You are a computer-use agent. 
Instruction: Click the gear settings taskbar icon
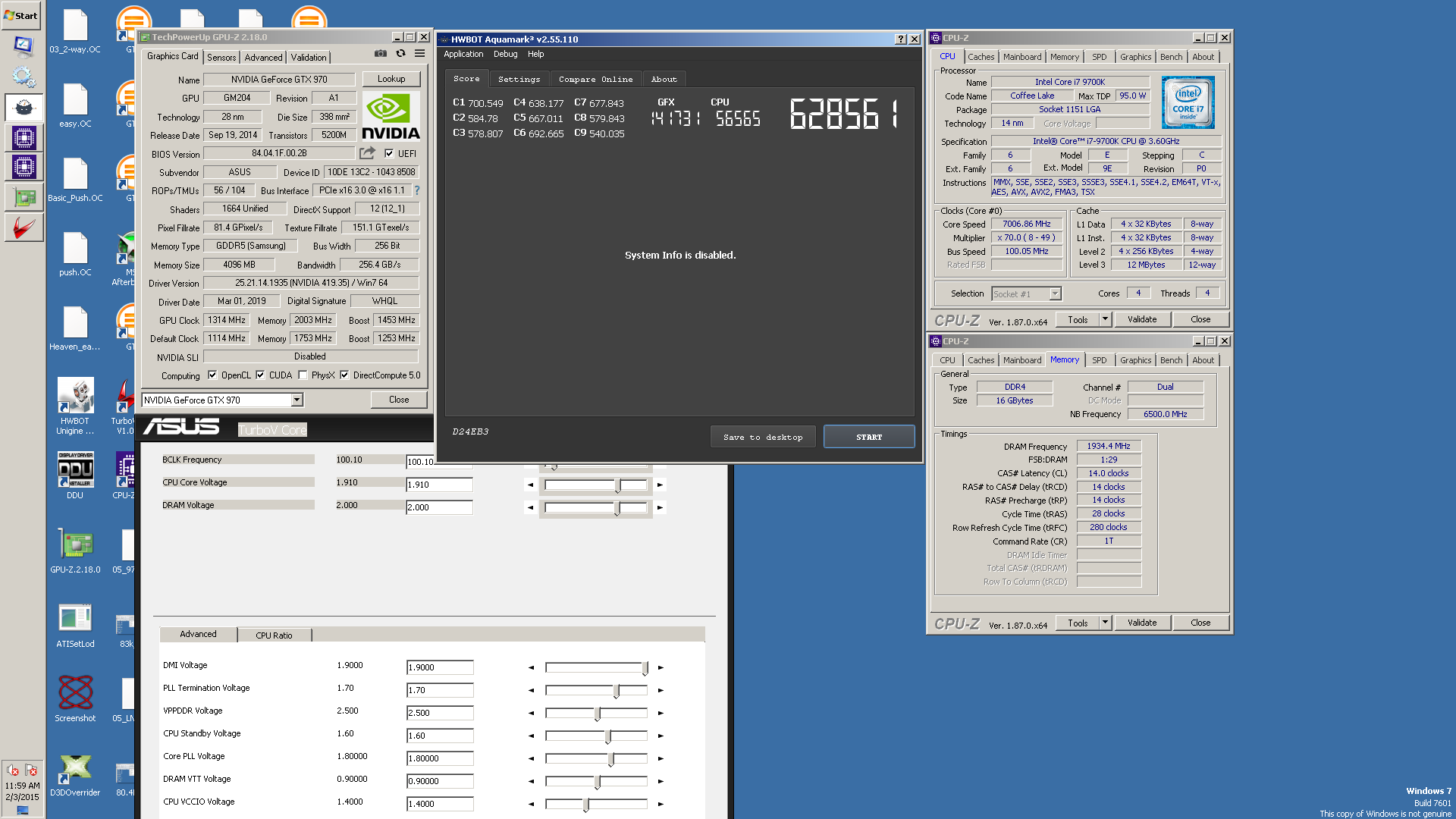[24, 77]
